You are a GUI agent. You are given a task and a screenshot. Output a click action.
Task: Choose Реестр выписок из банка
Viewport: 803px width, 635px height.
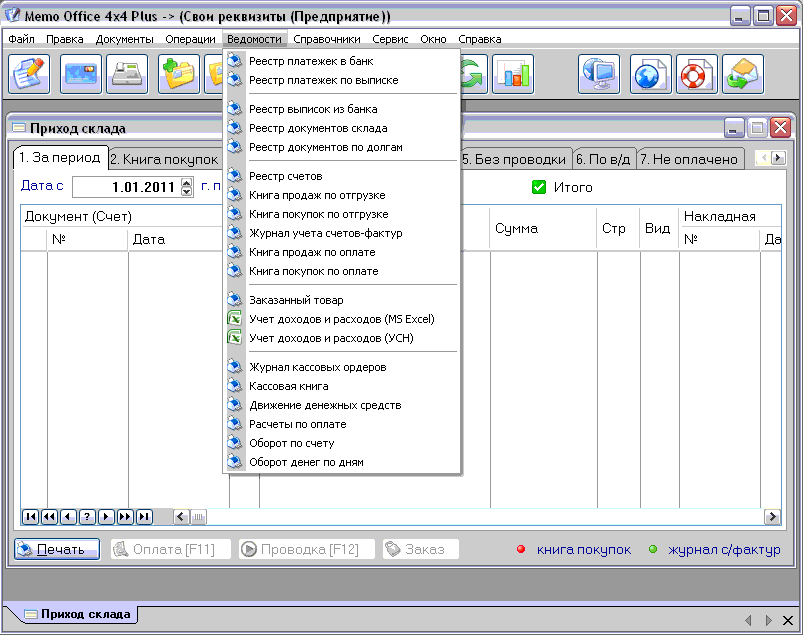[342, 109]
